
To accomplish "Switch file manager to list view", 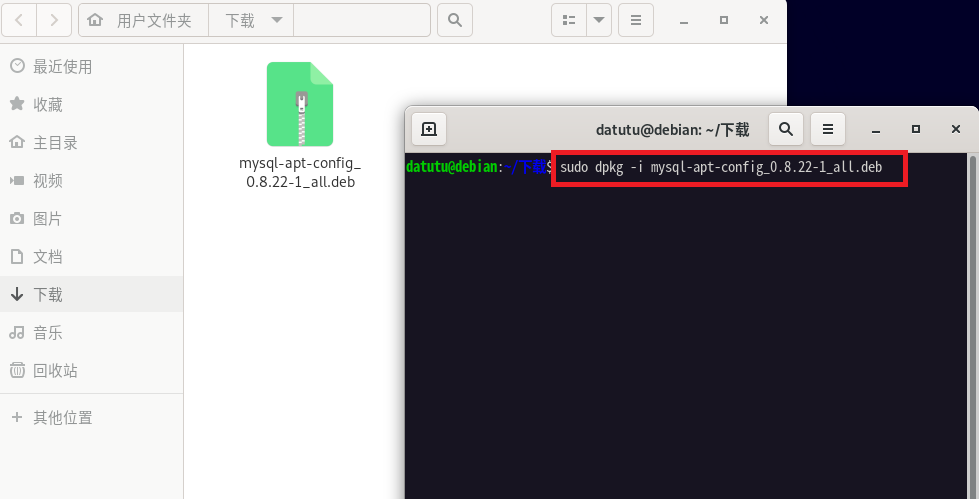I will pos(569,20).
